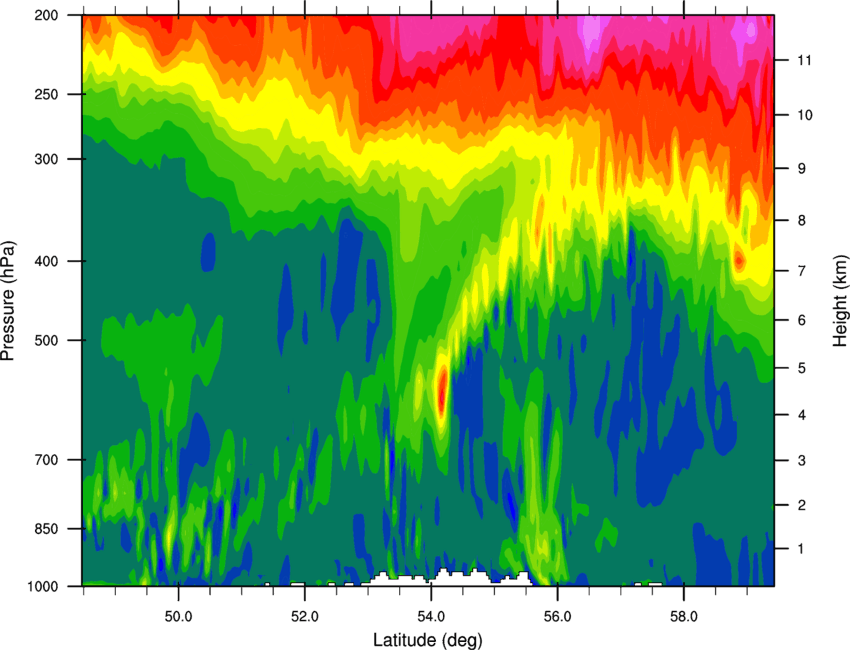Click the 50.0 latitude tick label

click(178, 616)
